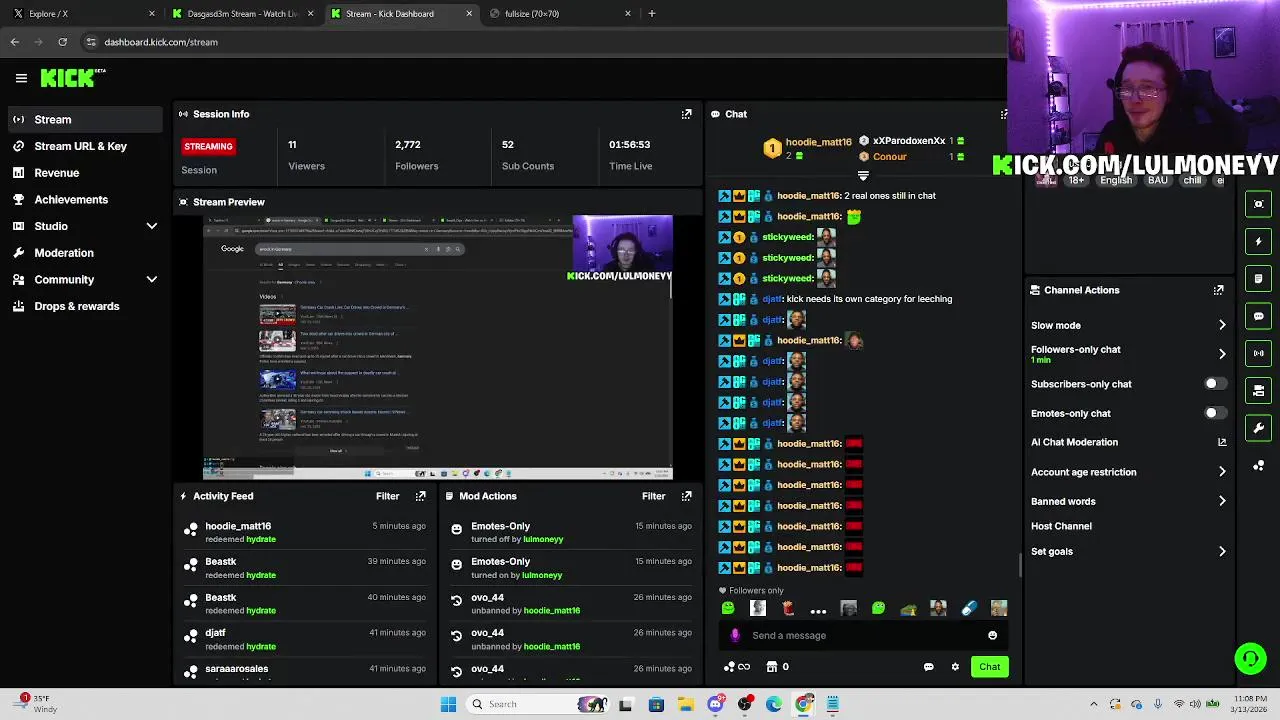This screenshot has height=720, width=1280.
Task: Click the chat bubble icon beside the gear
Action: pyautogui.click(x=928, y=667)
